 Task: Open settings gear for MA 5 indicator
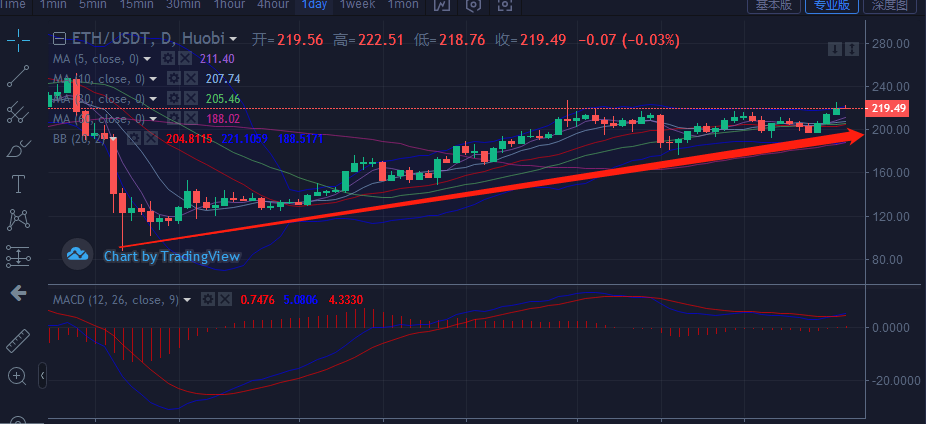point(168,58)
